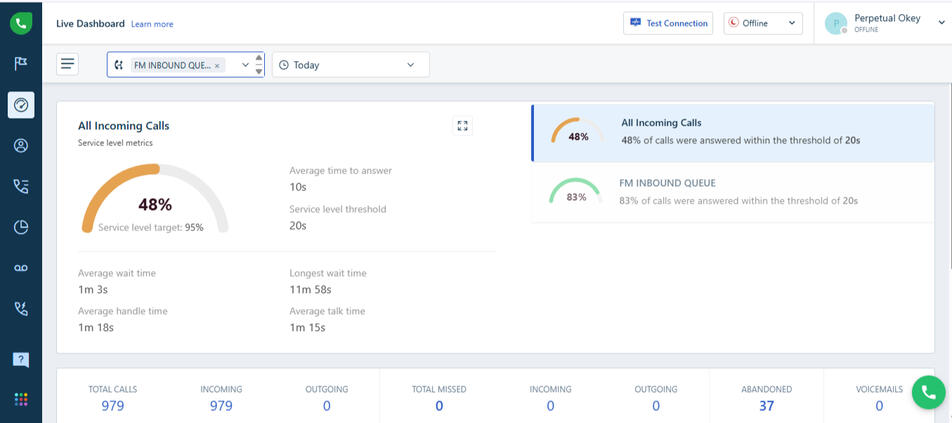Remove the FM INBOUND QUEUE filter tag
Viewport: 952px width, 423px height.
(217, 66)
